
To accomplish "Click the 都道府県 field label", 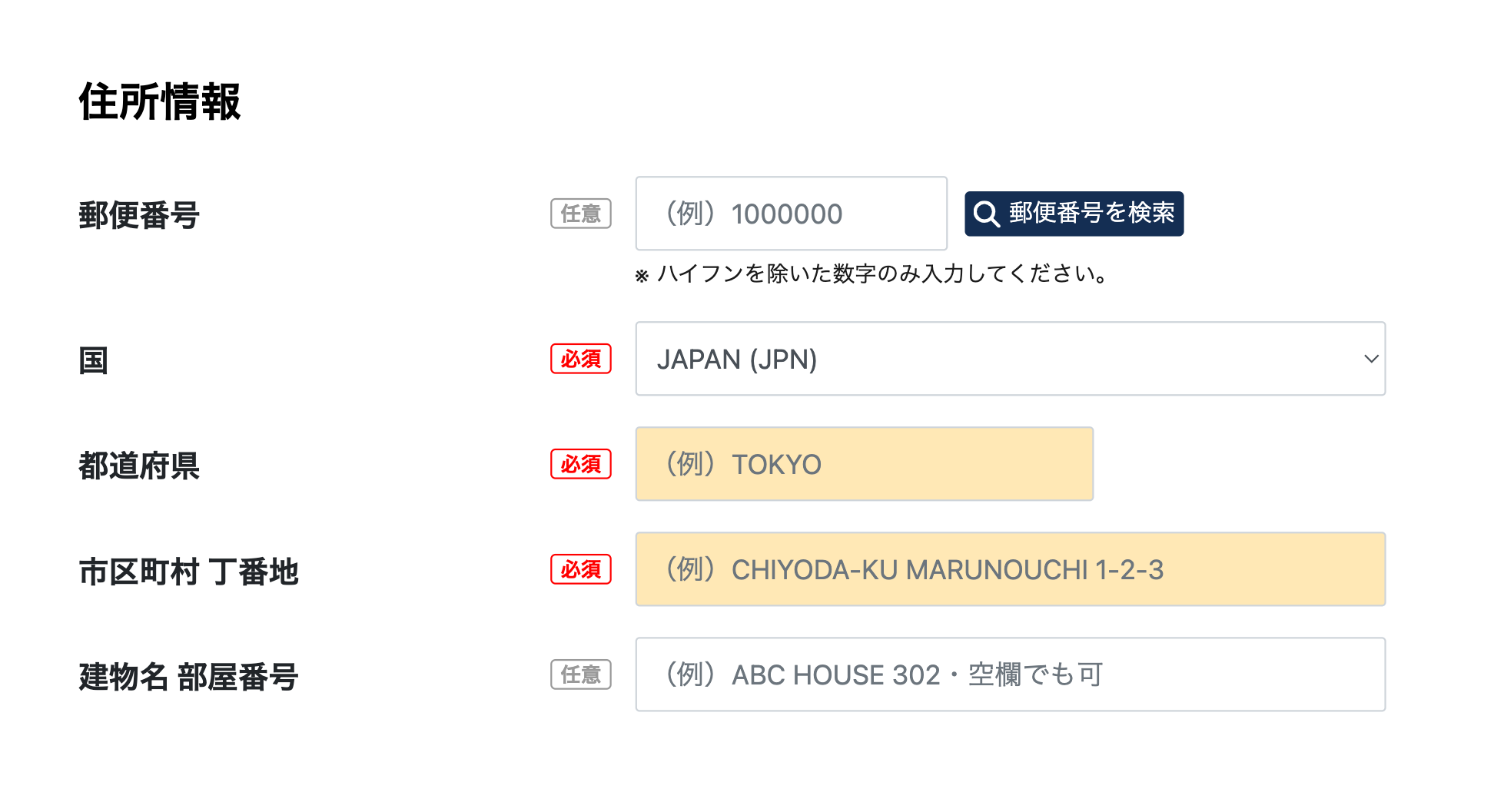I will pyautogui.click(x=139, y=466).
